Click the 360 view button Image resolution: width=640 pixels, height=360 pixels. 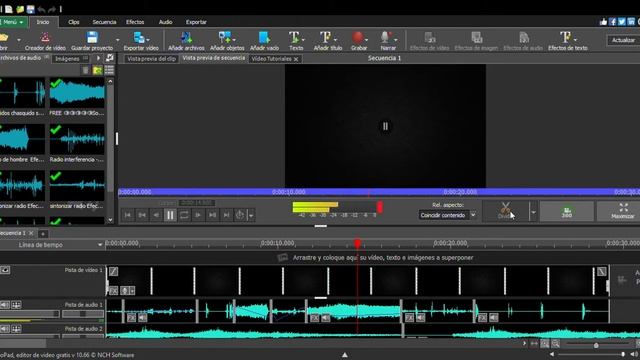(x=567, y=211)
